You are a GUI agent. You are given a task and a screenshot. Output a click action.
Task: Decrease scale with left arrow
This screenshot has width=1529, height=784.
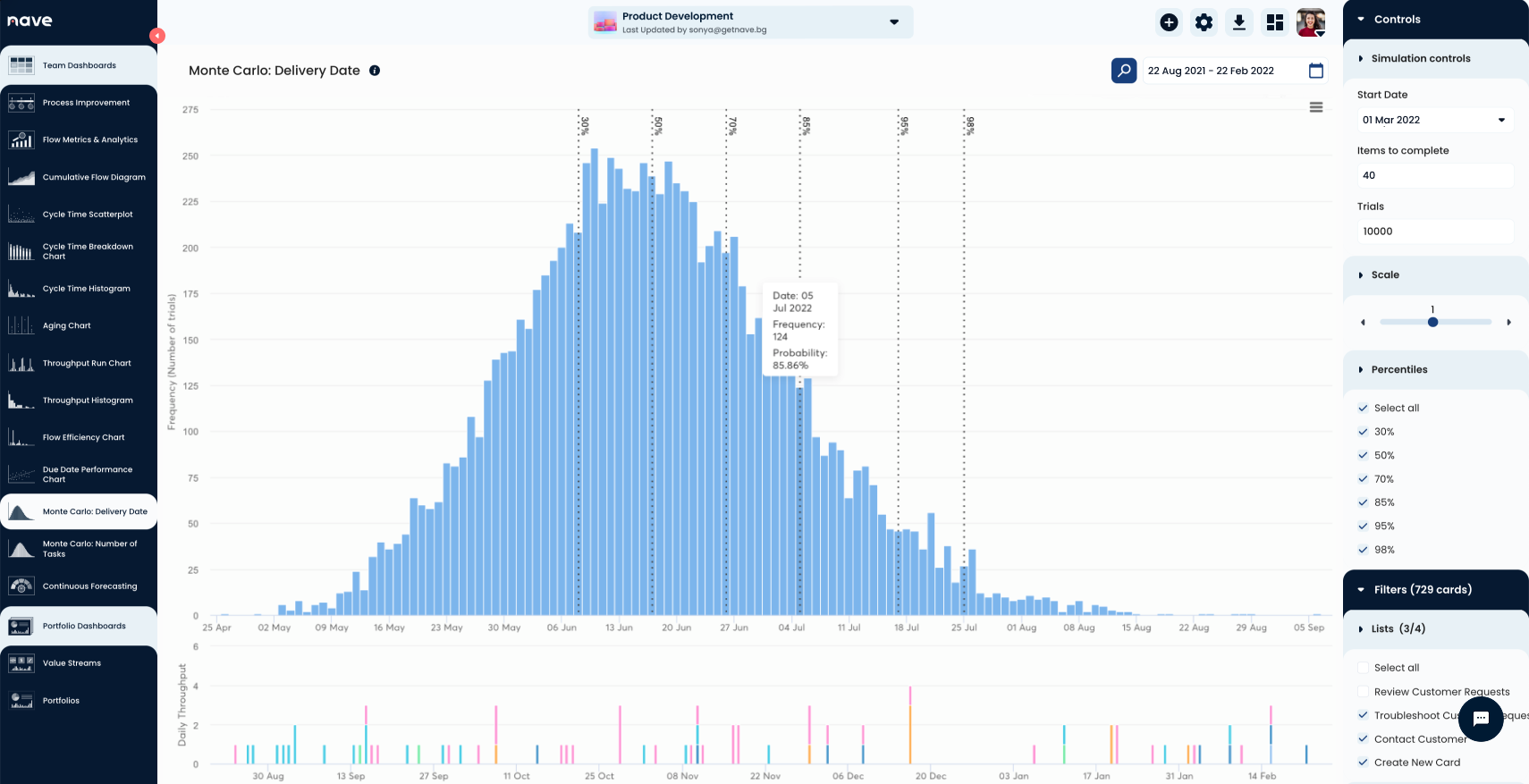pyautogui.click(x=1363, y=322)
